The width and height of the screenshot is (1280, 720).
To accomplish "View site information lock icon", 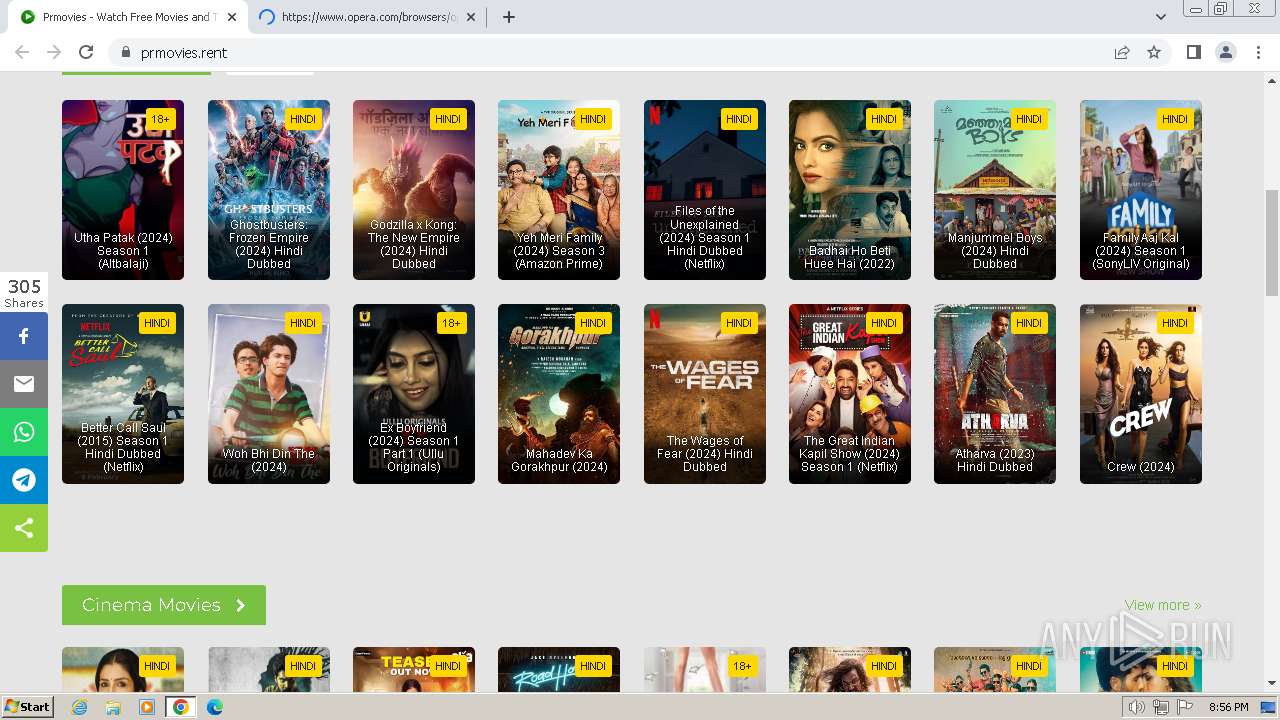I will click(125, 52).
